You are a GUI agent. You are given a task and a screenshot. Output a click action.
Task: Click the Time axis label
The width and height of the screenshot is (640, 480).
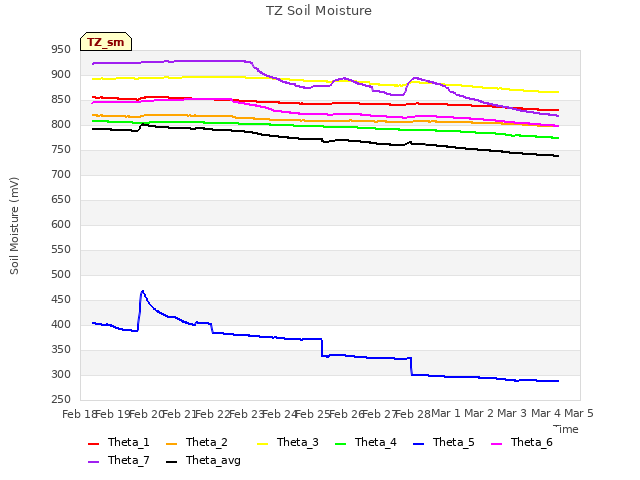[x=566, y=429]
